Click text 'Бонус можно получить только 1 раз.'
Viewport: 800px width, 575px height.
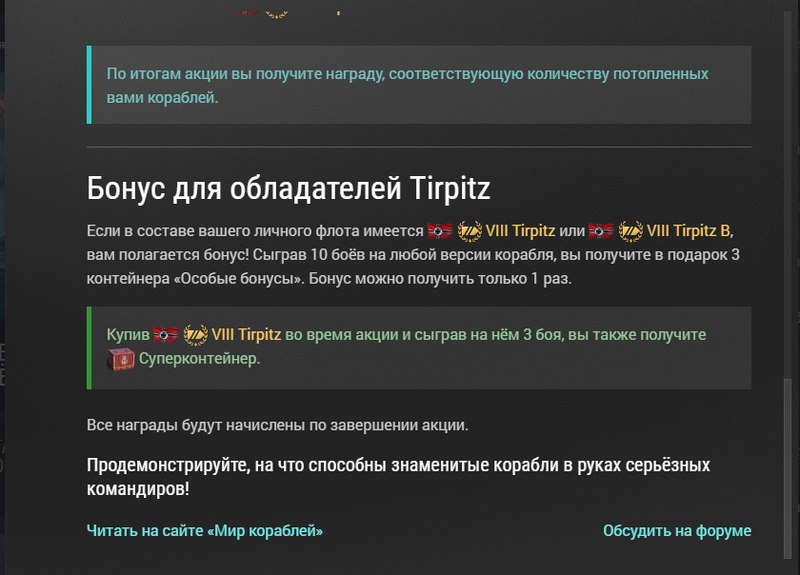tap(440, 279)
